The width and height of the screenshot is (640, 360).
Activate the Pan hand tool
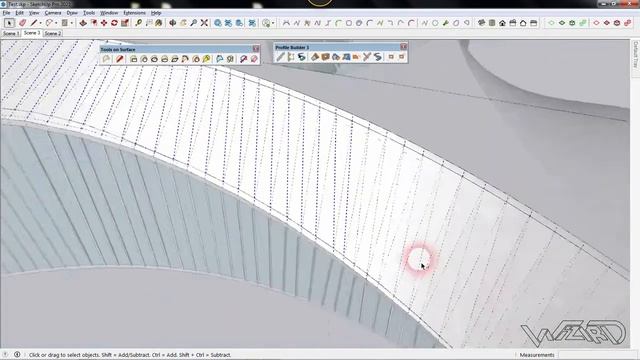[x=183, y=23]
